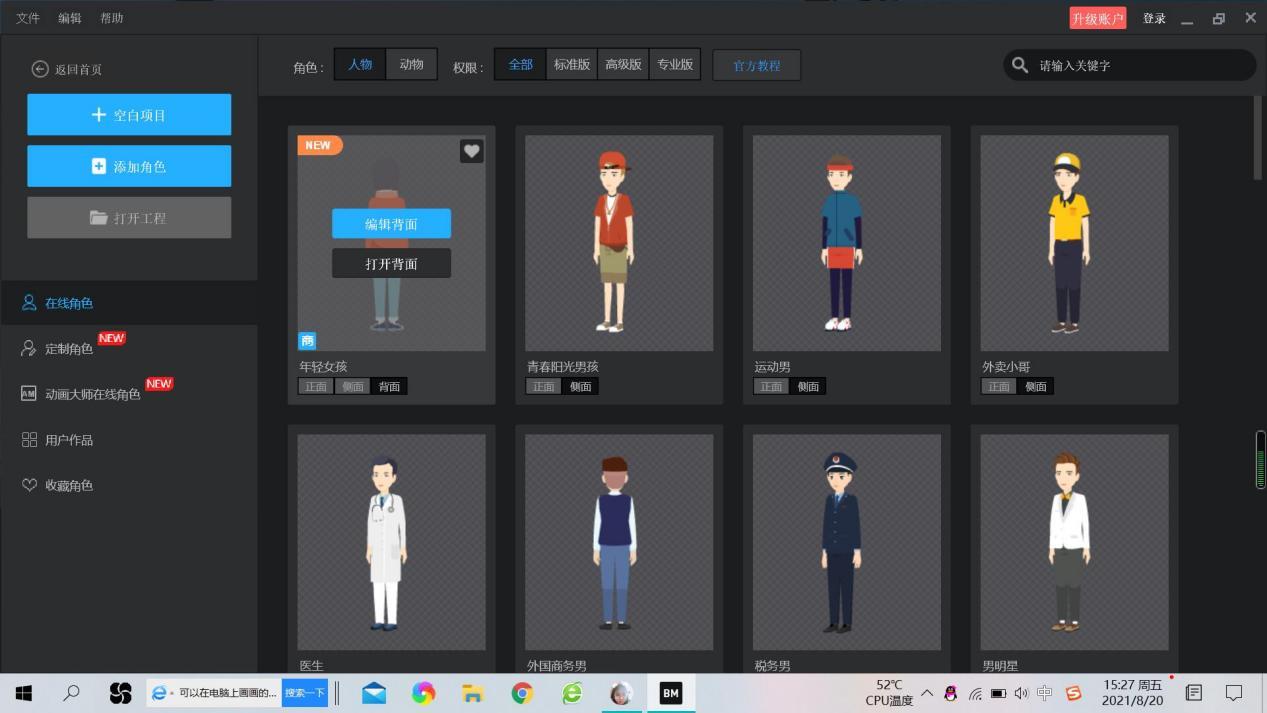
Task: Click the volume speaker tray icon
Action: click(1021, 693)
